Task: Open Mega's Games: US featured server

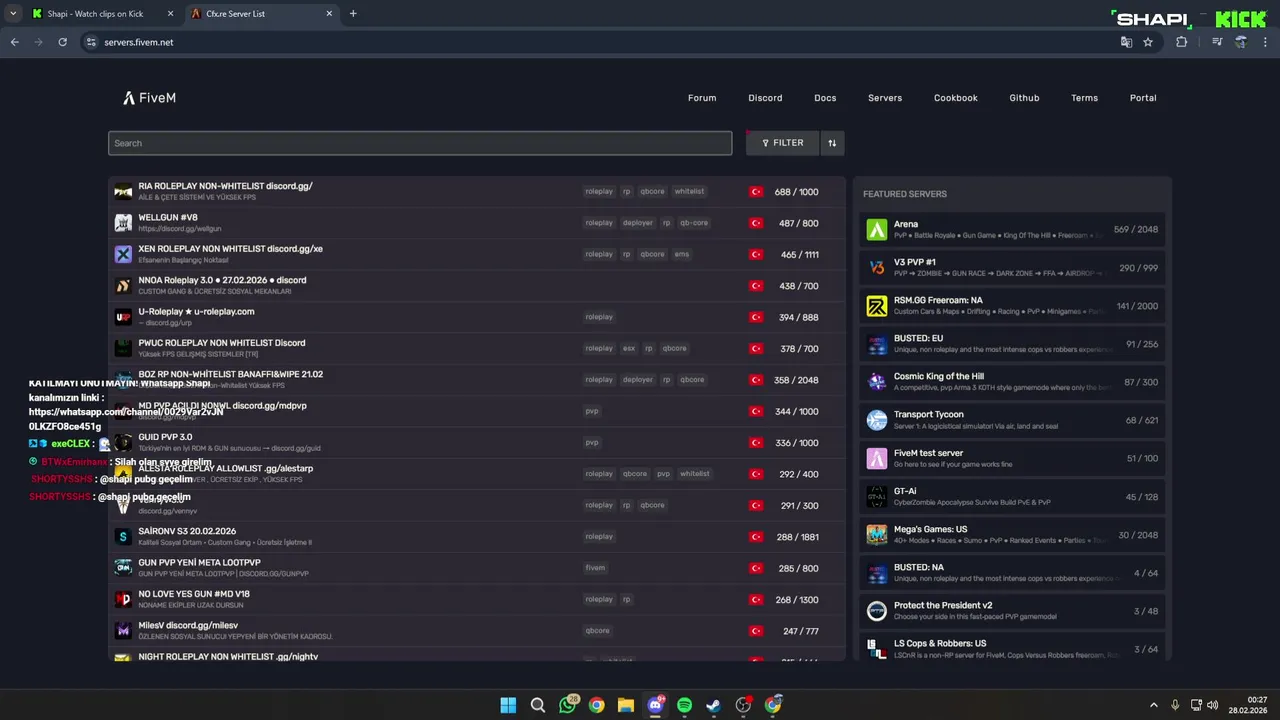Action: [x=1011, y=535]
